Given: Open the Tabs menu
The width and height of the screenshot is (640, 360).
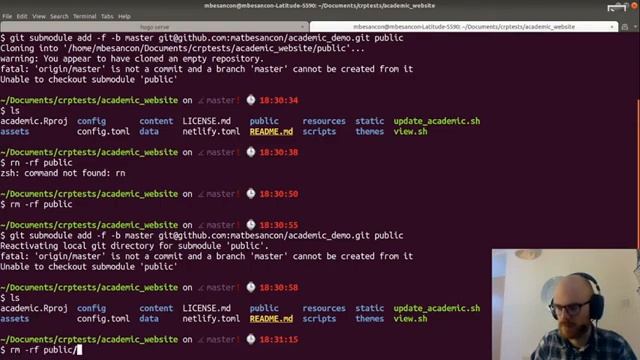Looking at the screenshot, I should pyautogui.click(x=107, y=16).
